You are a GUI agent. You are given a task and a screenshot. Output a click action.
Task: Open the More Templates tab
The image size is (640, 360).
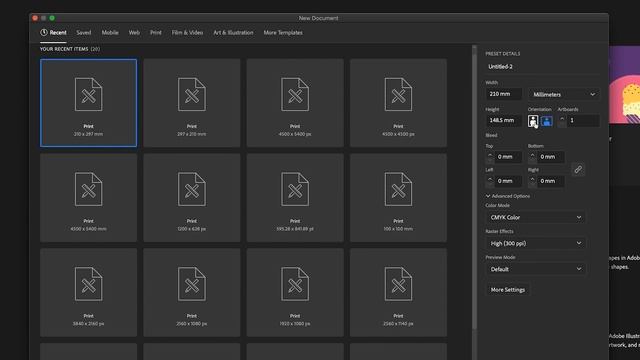point(283,33)
